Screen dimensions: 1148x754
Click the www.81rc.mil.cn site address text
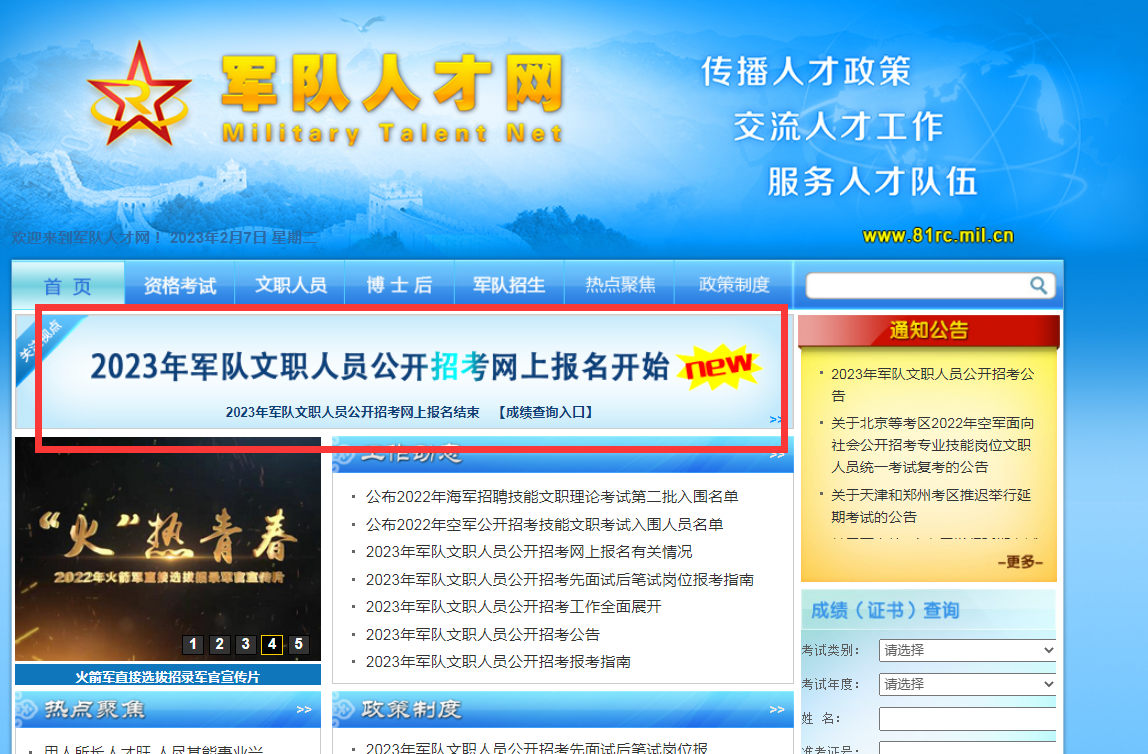coord(938,236)
